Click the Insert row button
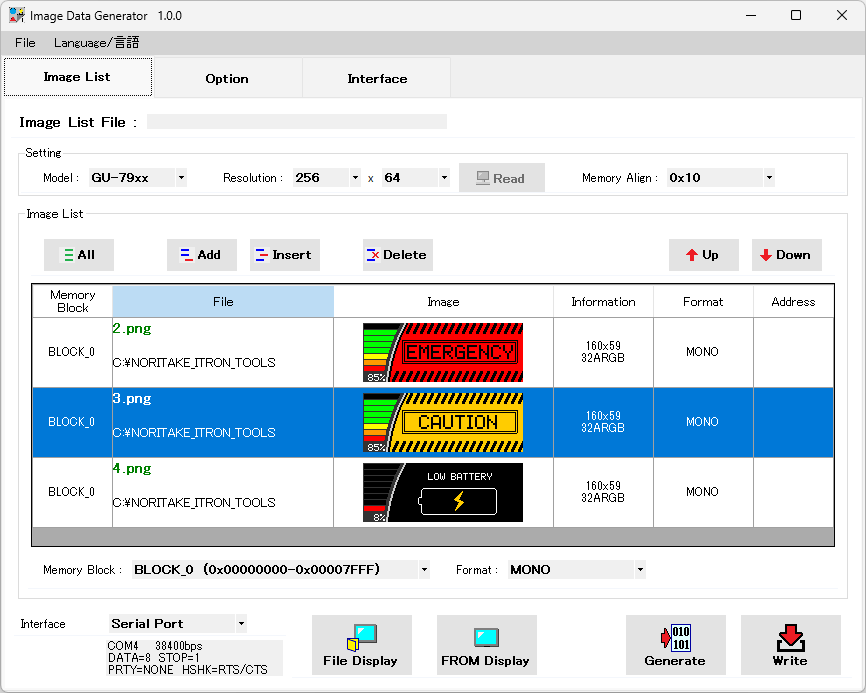The image size is (866, 693). point(284,255)
